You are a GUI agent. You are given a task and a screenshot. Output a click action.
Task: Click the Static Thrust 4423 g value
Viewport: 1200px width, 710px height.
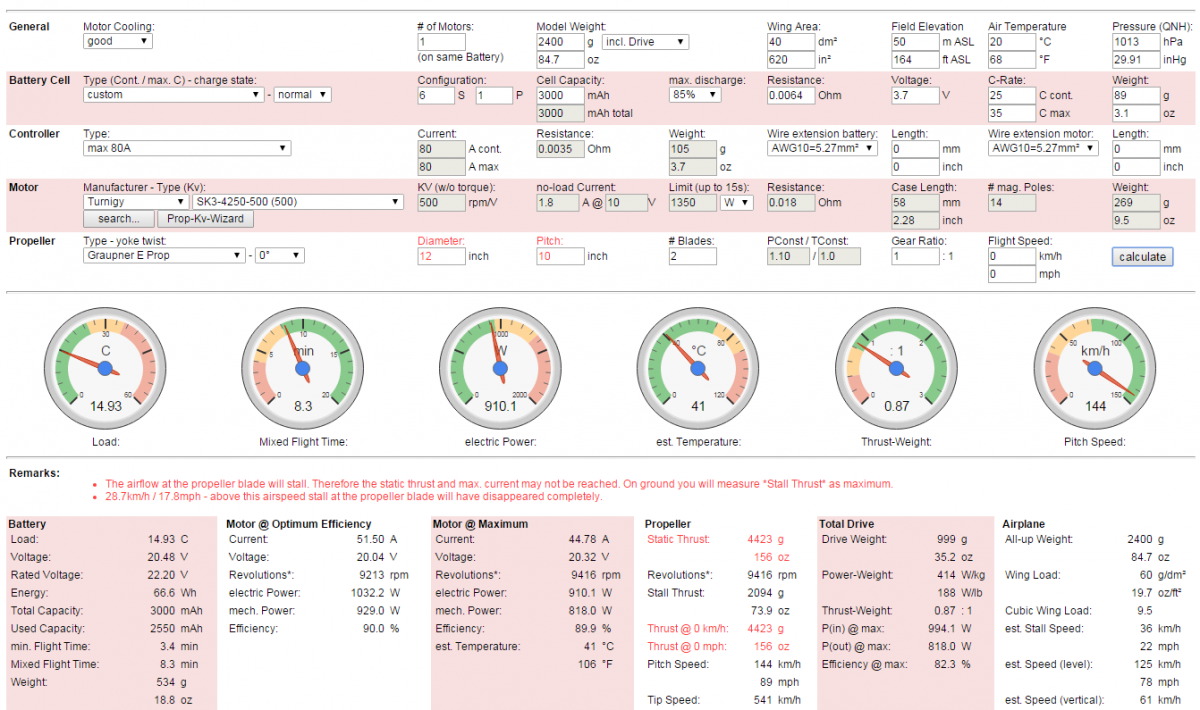(763, 540)
